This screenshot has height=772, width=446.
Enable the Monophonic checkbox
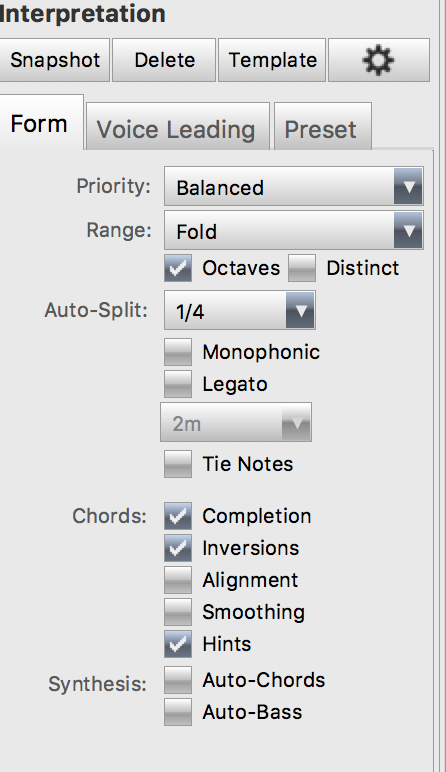(x=178, y=352)
